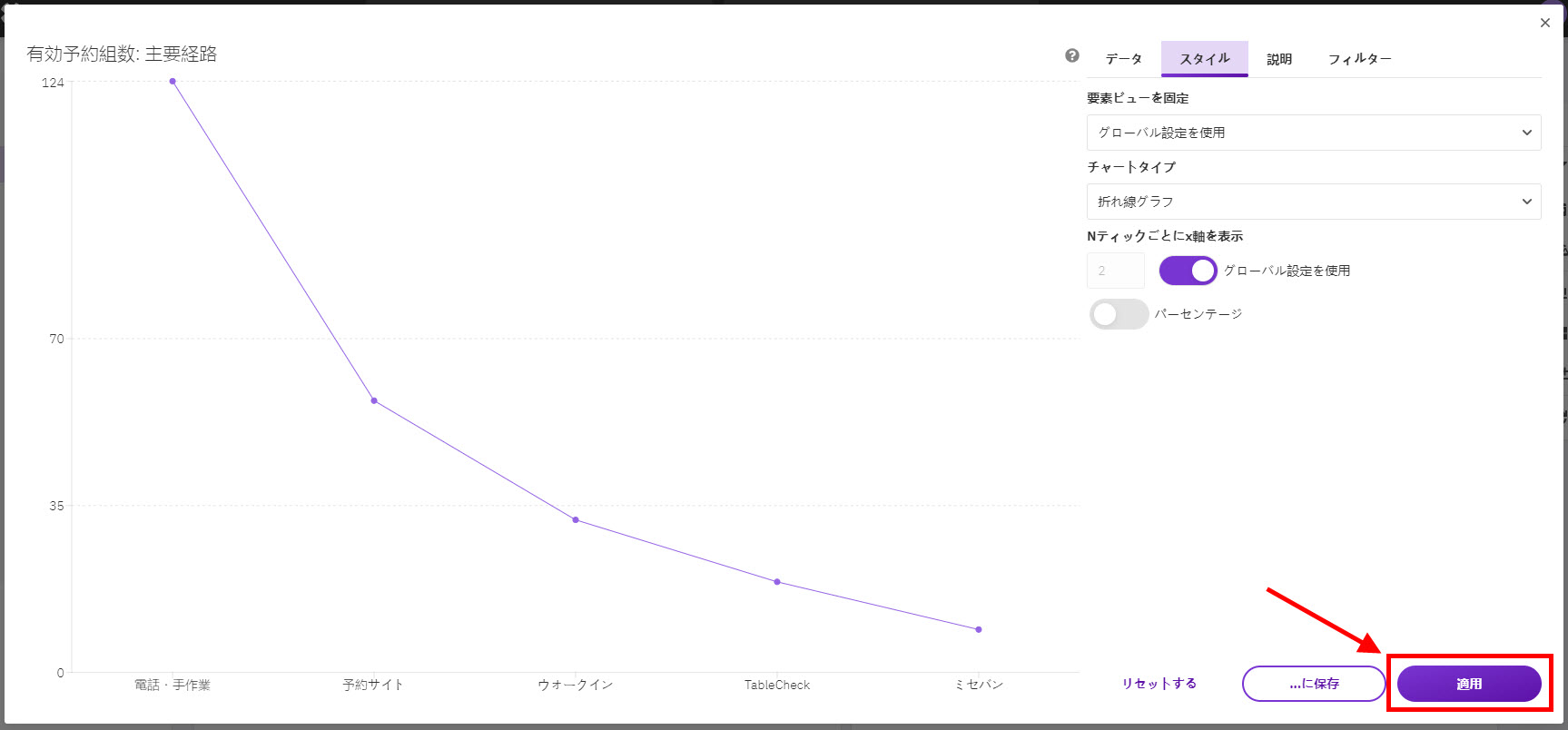Click the ミセバン data point on line

(x=979, y=629)
